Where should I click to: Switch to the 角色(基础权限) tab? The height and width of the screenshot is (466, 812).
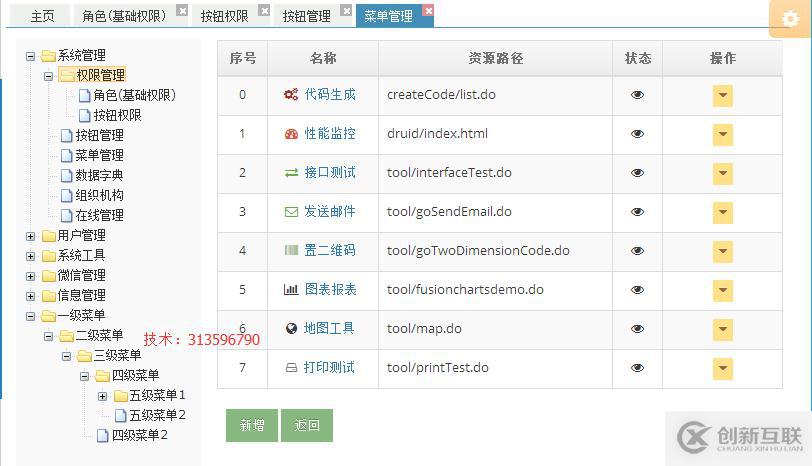124,16
